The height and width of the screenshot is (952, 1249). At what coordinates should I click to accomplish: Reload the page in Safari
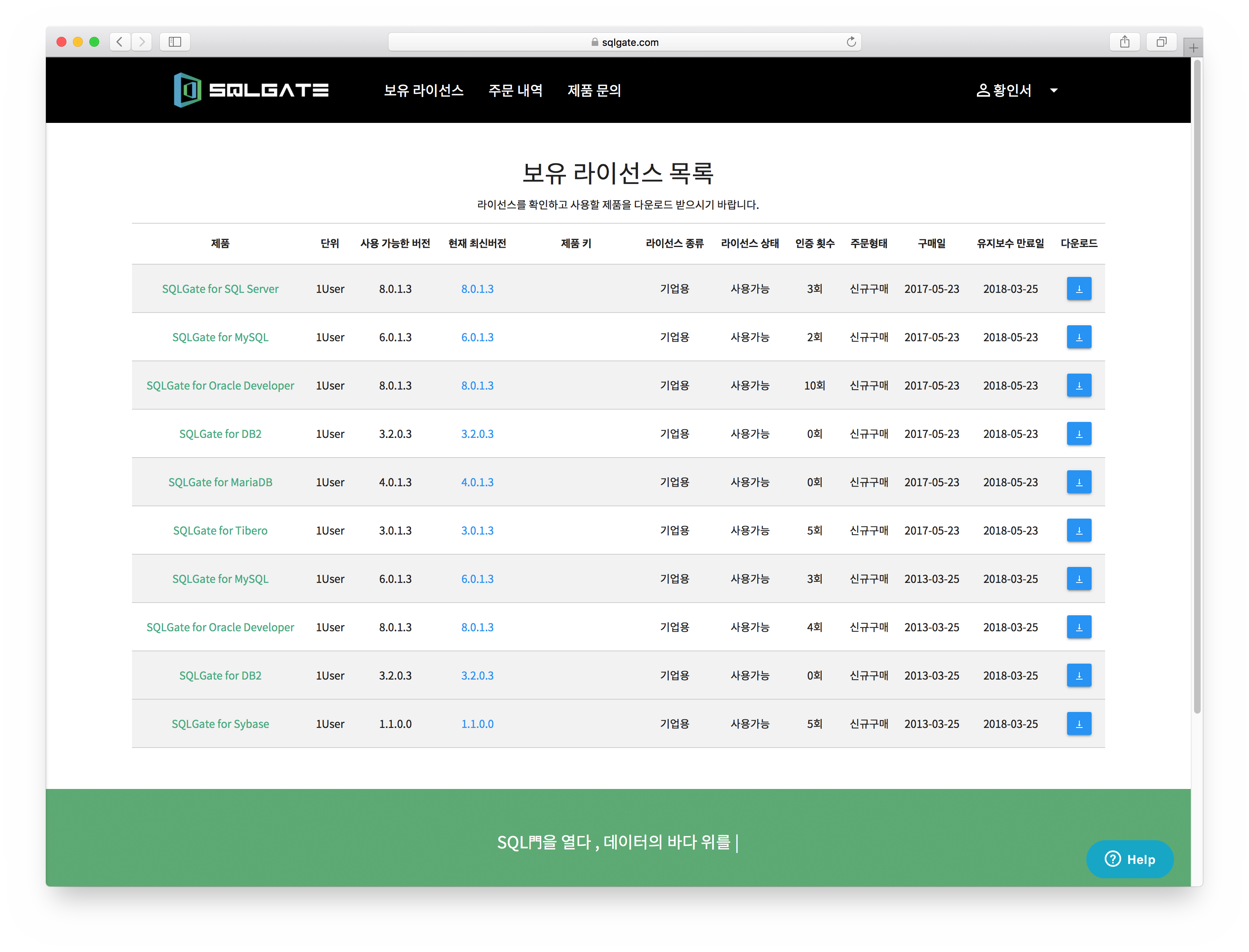coord(851,42)
